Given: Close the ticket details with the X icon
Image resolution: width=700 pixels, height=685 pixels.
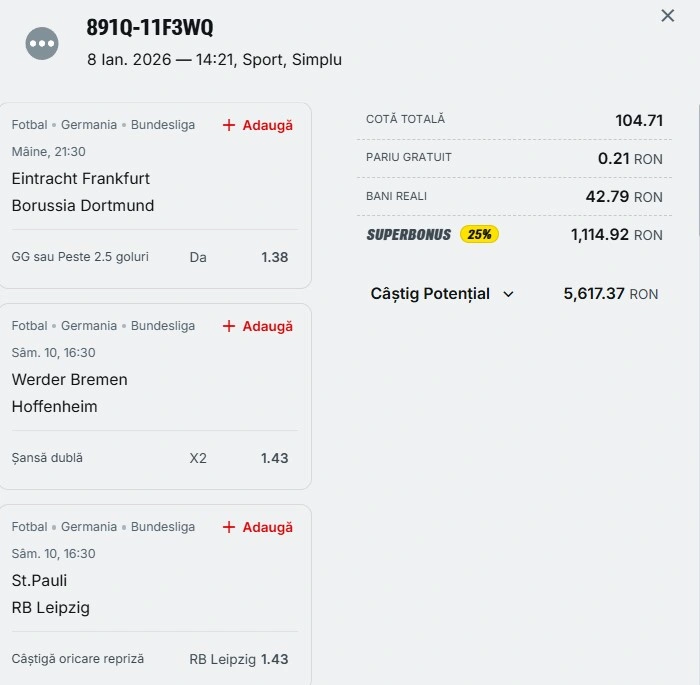Looking at the screenshot, I should [x=668, y=16].
